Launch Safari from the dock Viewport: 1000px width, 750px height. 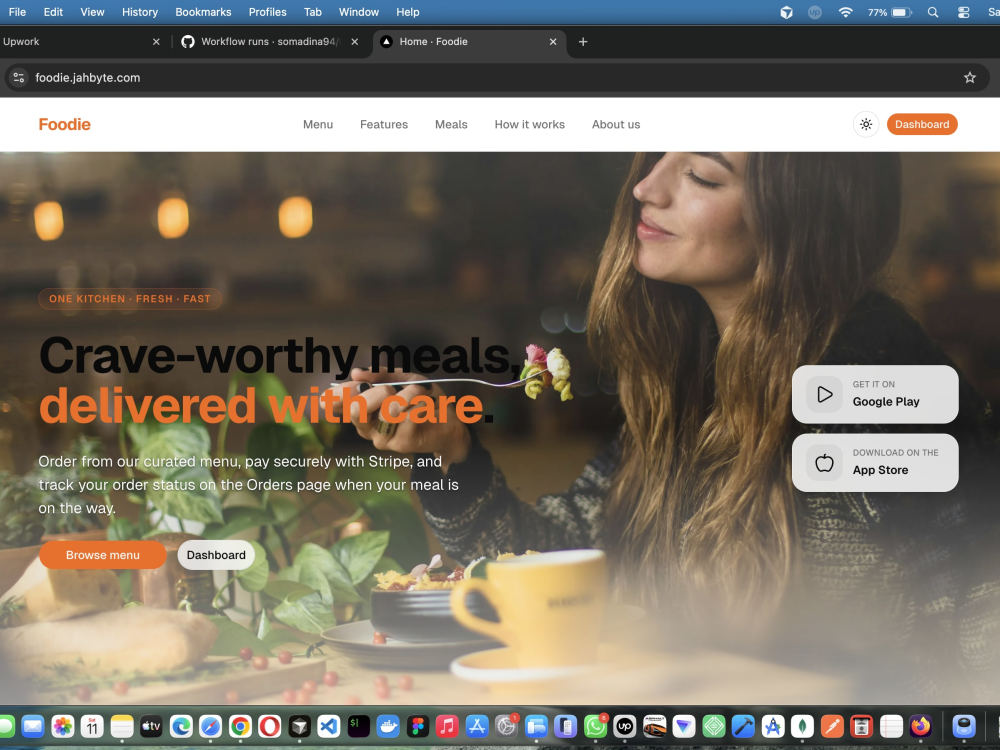pyautogui.click(x=210, y=726)
